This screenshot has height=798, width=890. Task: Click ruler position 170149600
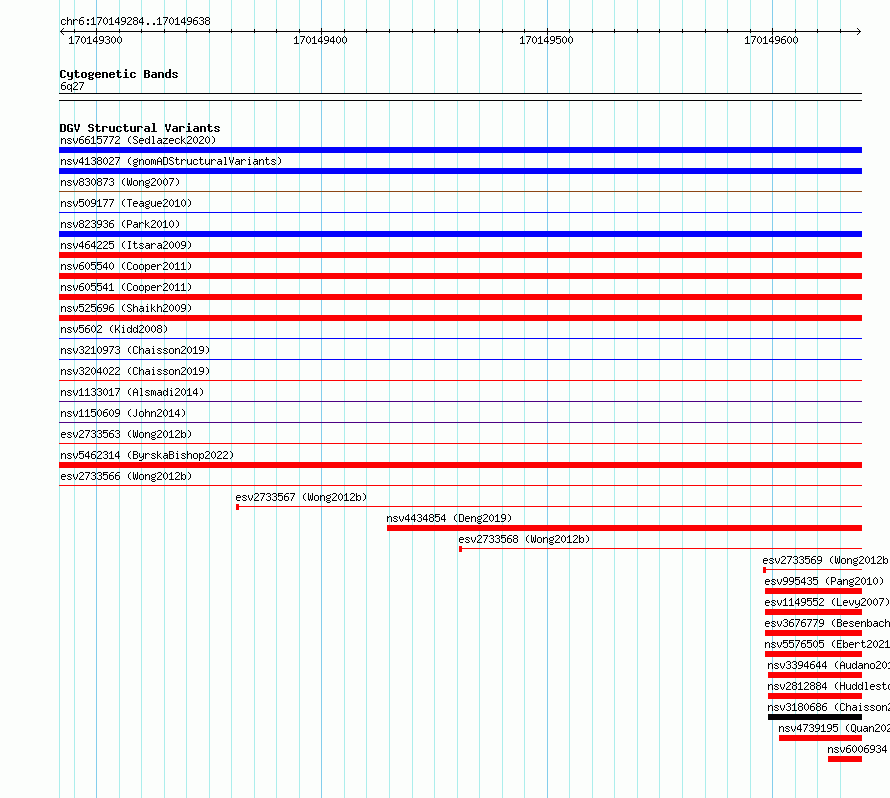pyautogui.click(x=771, y=40)
